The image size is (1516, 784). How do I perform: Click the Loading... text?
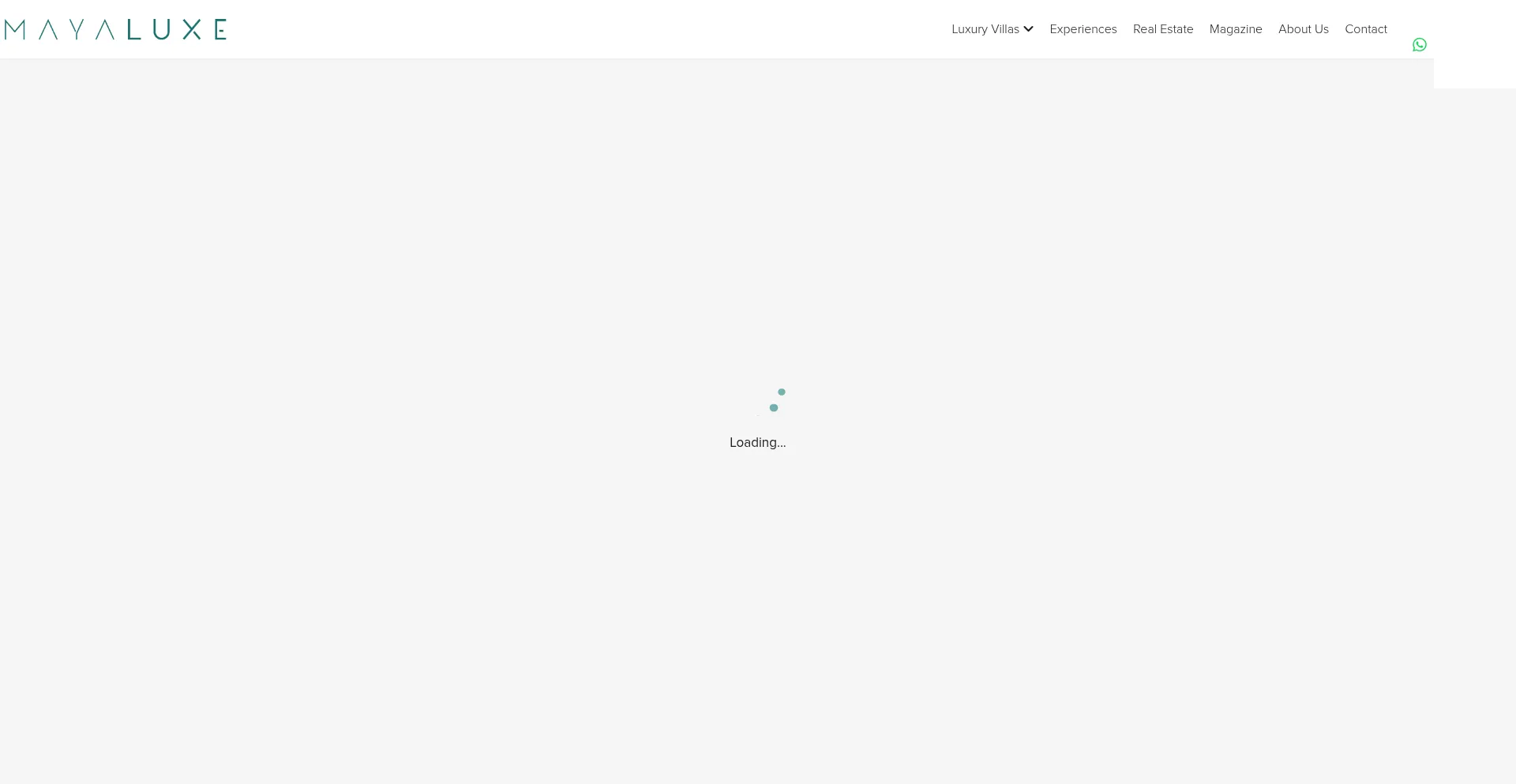758,443
